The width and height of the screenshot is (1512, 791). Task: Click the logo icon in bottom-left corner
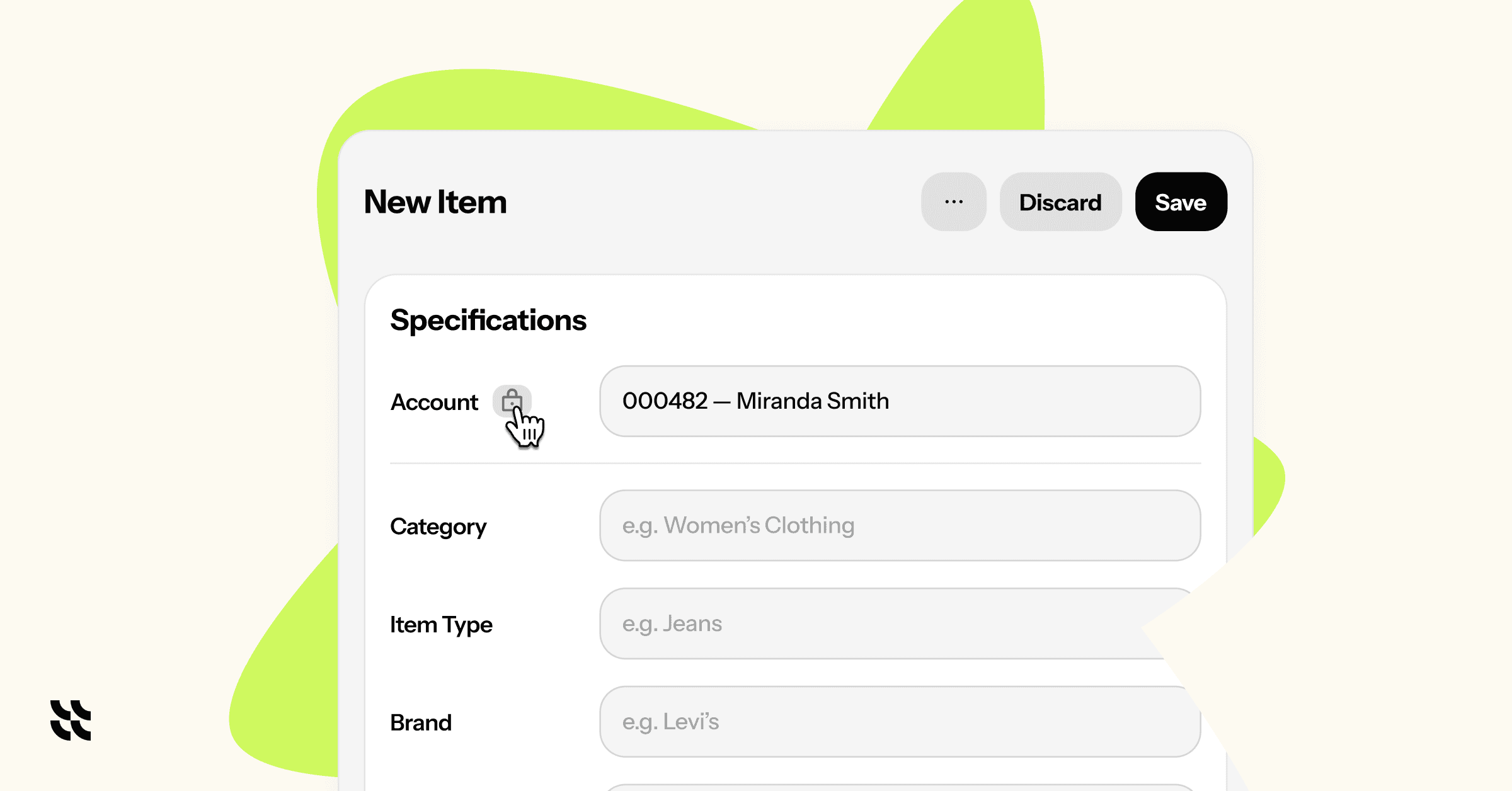pyautogui.click(x=71, y=720)
